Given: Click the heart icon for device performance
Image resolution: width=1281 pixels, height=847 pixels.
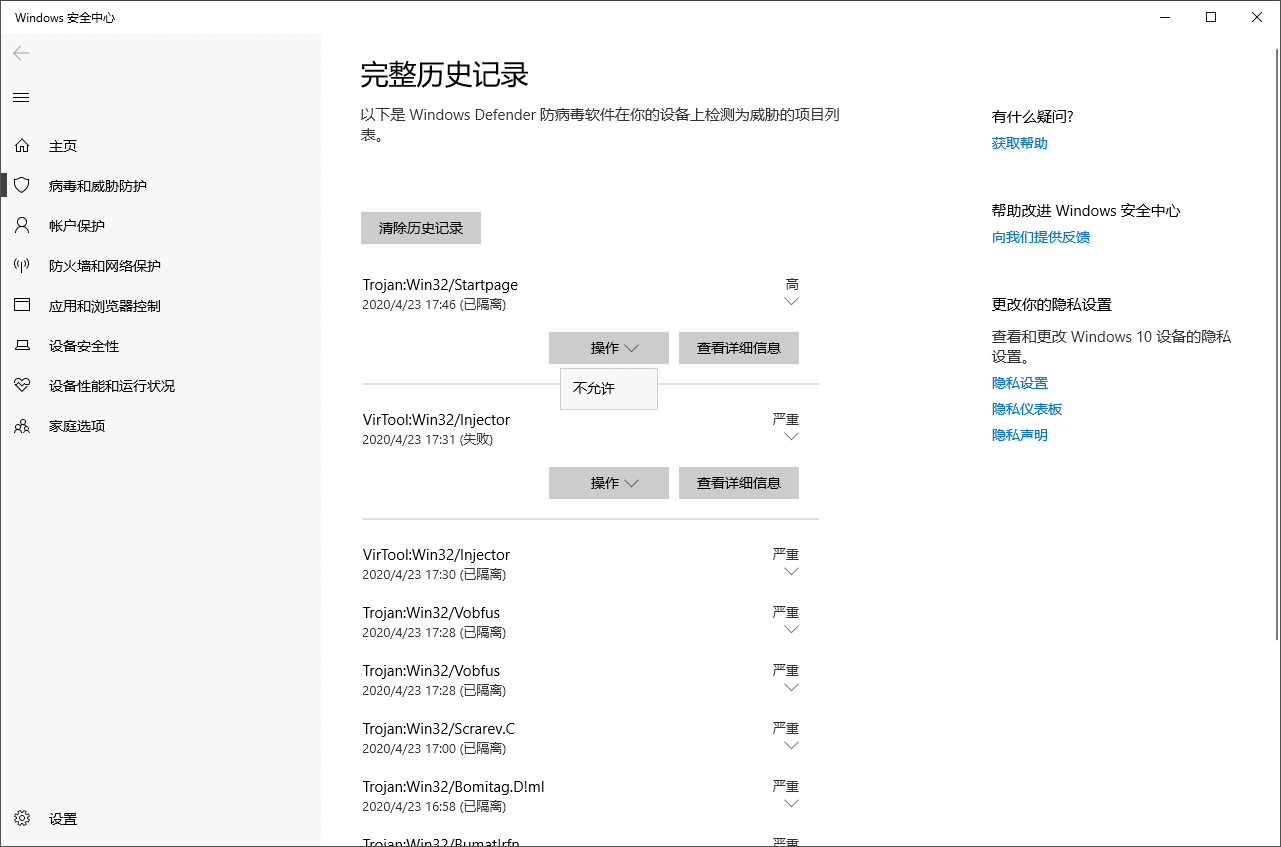Looking at the screenshot, I should 21,386.
